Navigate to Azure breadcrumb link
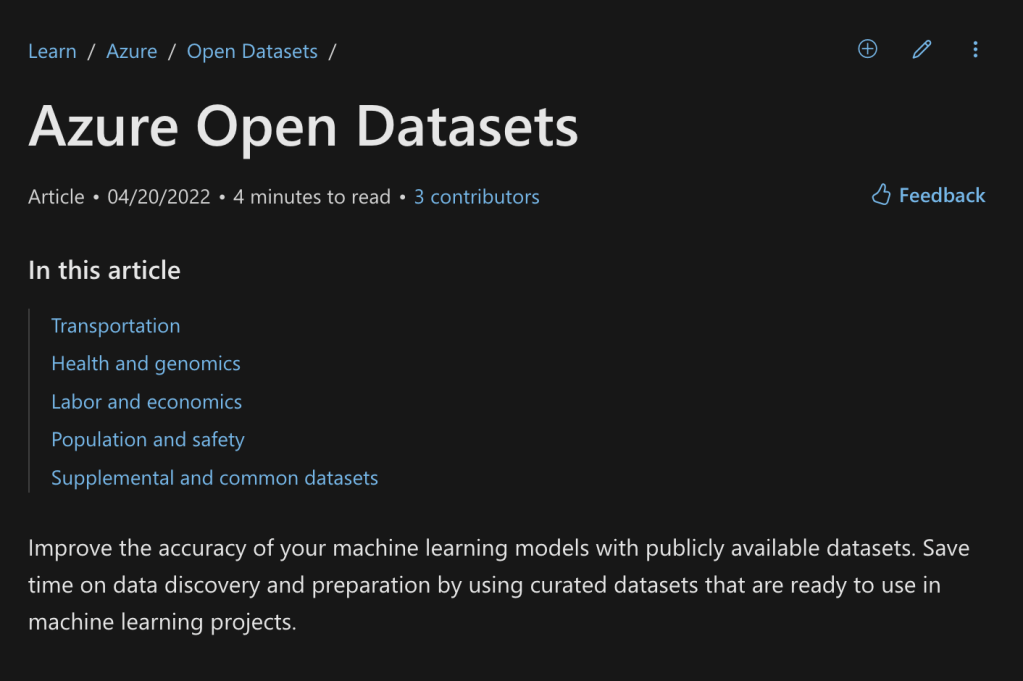1023x681 pixels. pos(132,51)
